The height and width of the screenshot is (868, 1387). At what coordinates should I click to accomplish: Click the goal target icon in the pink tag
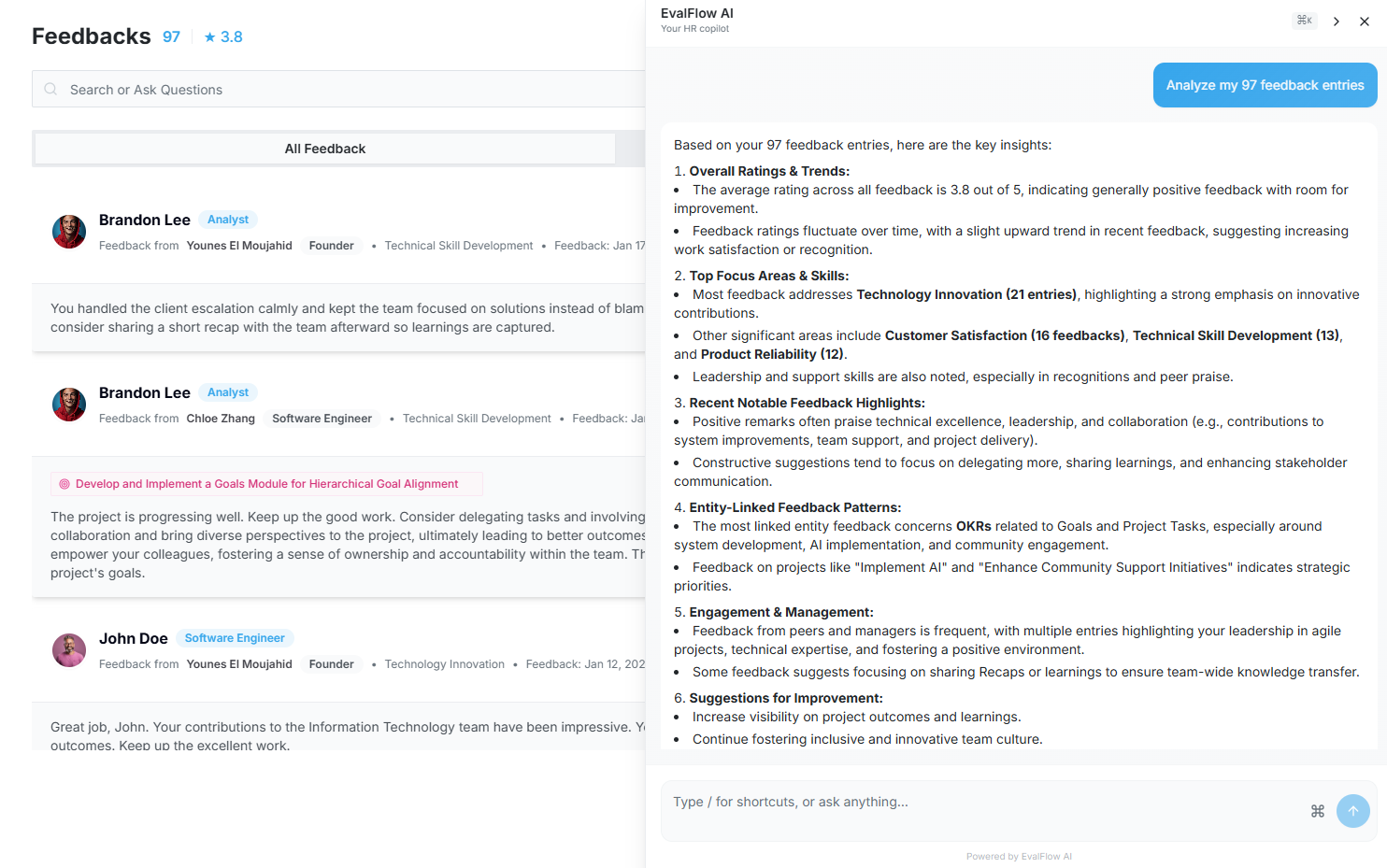click(x=64, y=484)
